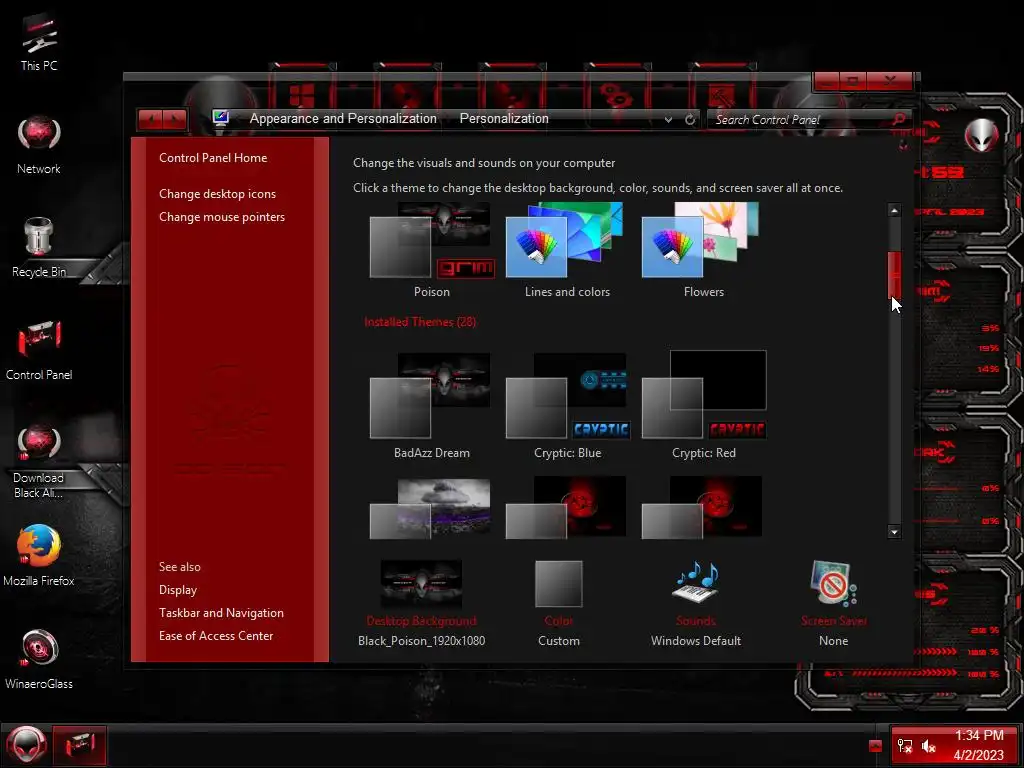Show hidden tray icons
This screenshot has height=768, width=1024.
tap(875, 746)
